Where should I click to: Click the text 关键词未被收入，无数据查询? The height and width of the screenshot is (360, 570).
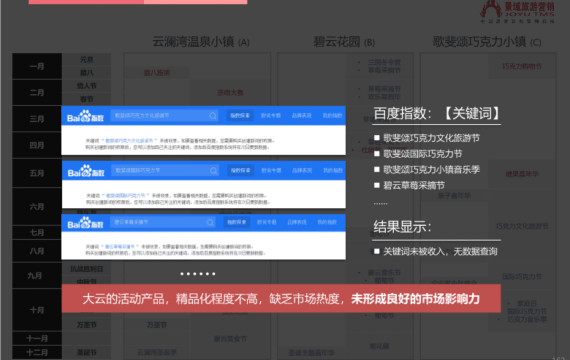(x=440, y=251)
